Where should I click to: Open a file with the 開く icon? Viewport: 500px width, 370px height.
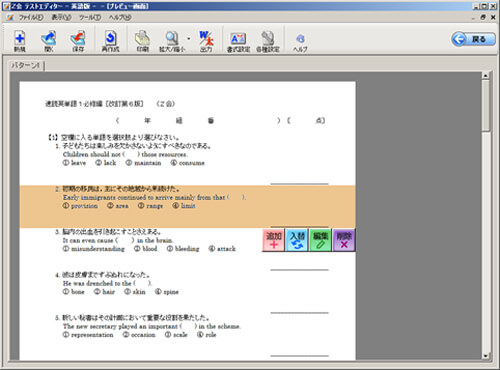pyautogui.click(x=49, y=41)
